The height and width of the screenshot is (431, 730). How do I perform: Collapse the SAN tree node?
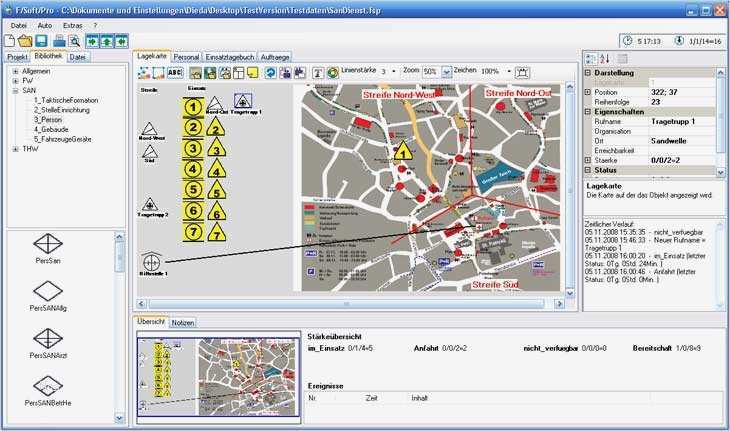point(15,90)
